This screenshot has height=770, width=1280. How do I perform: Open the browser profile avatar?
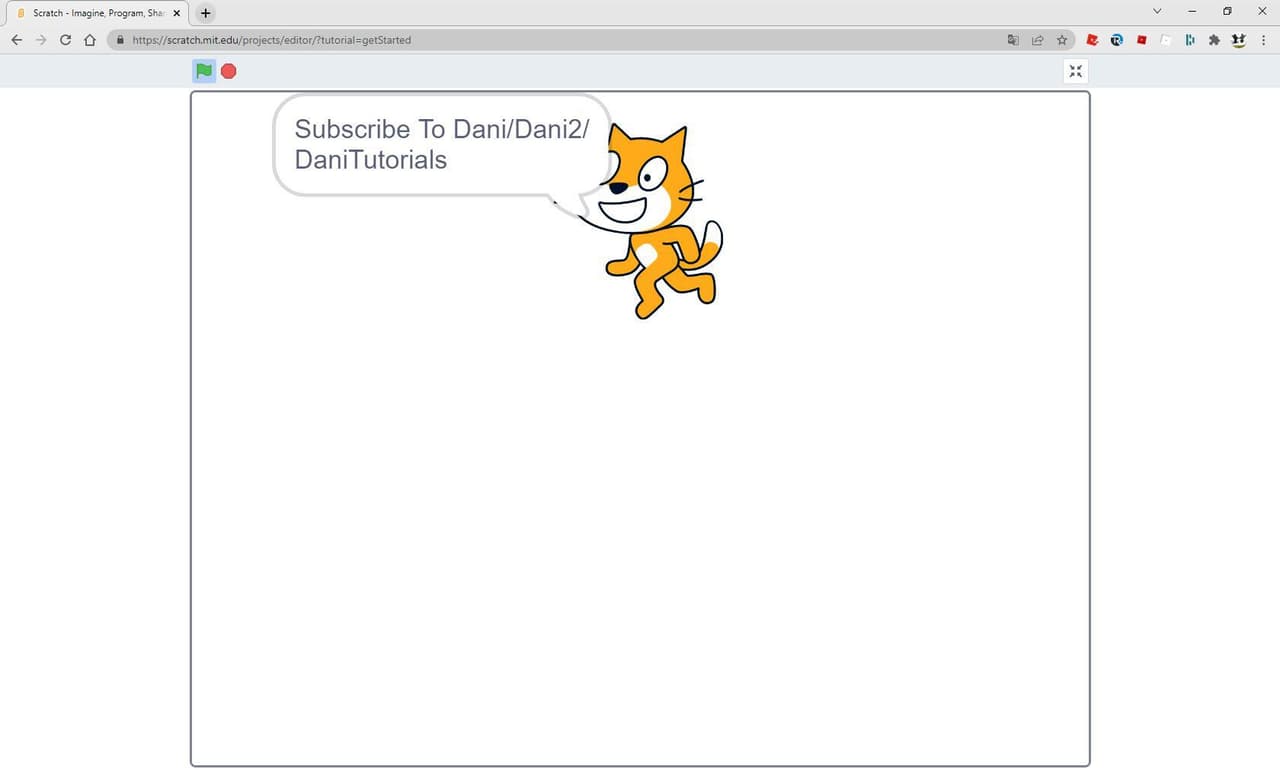tap(1239, 40)
